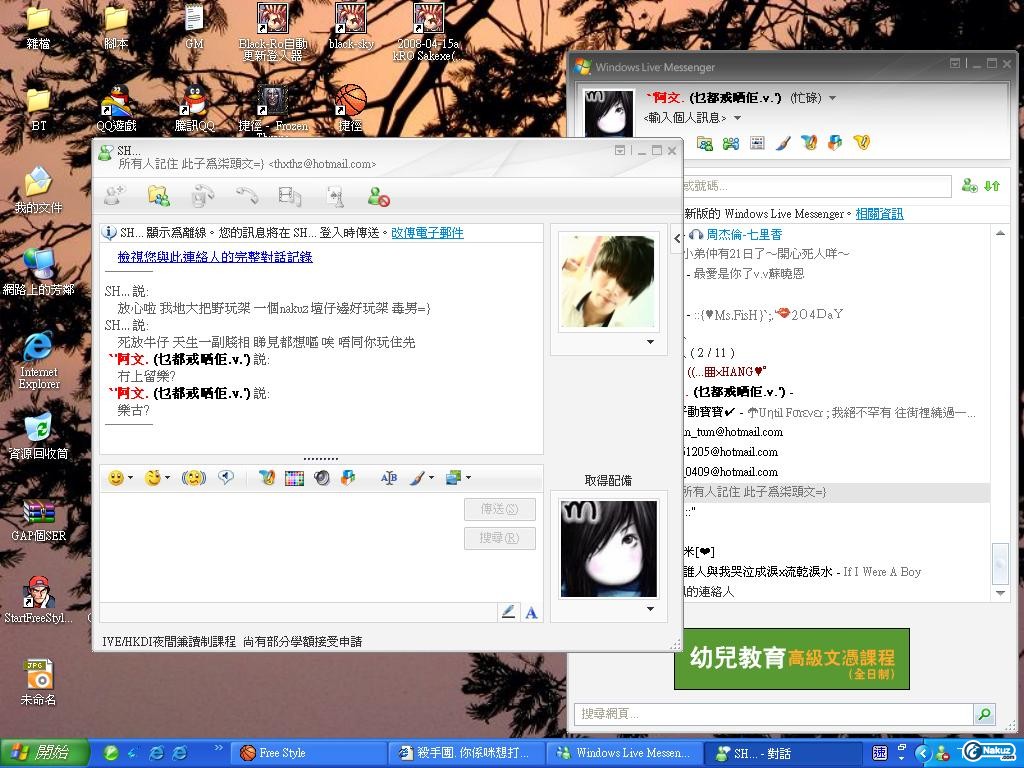Screen dimensions: 1024x768
Task: Open the chat window show-menu button
Action: pyautogui.click(x=620, y=150)
